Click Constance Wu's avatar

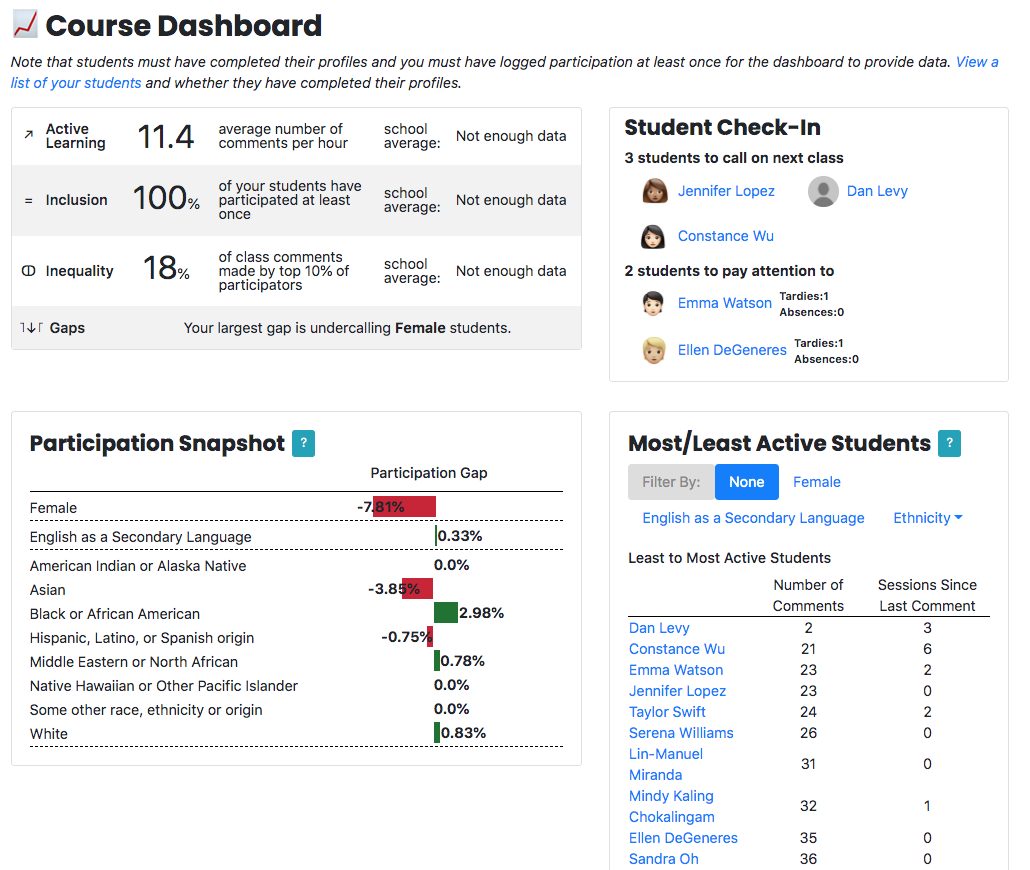[x=653, y=236]
